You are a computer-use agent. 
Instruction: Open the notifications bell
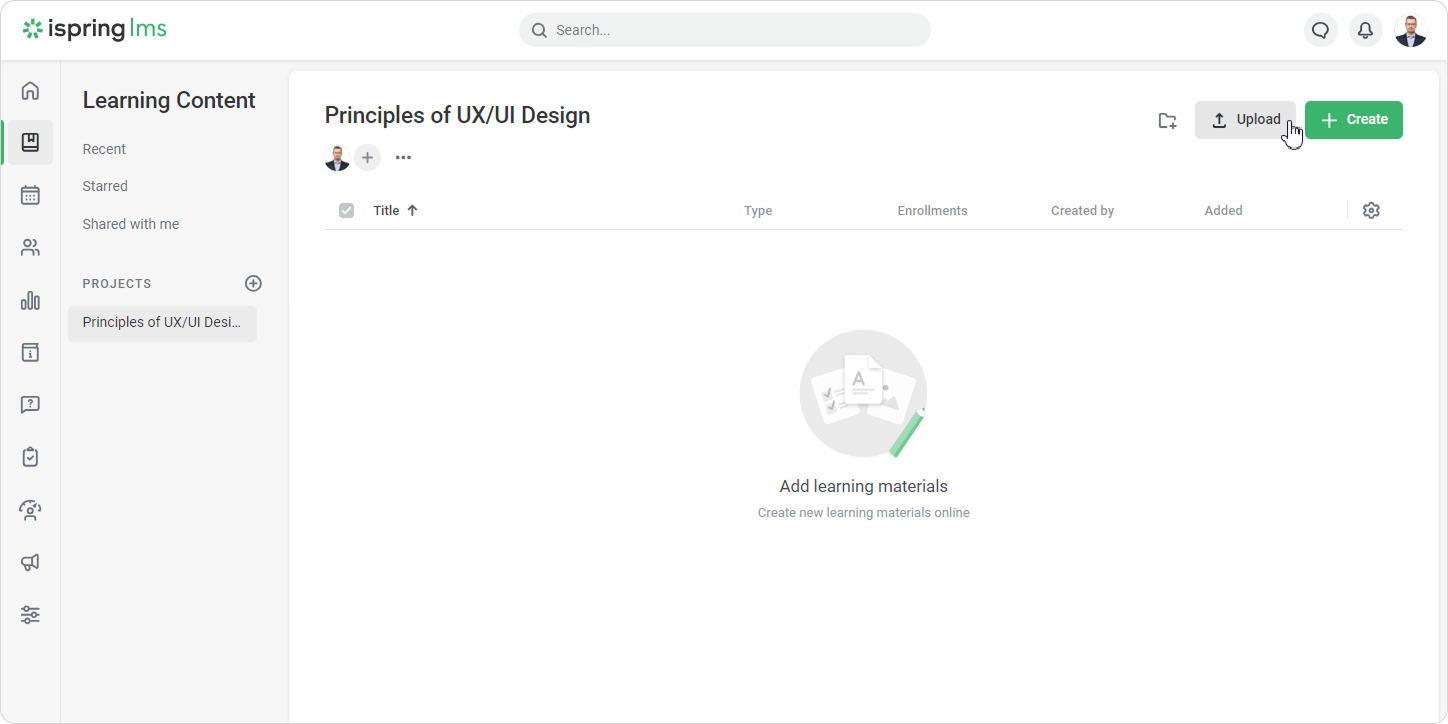1365,30
